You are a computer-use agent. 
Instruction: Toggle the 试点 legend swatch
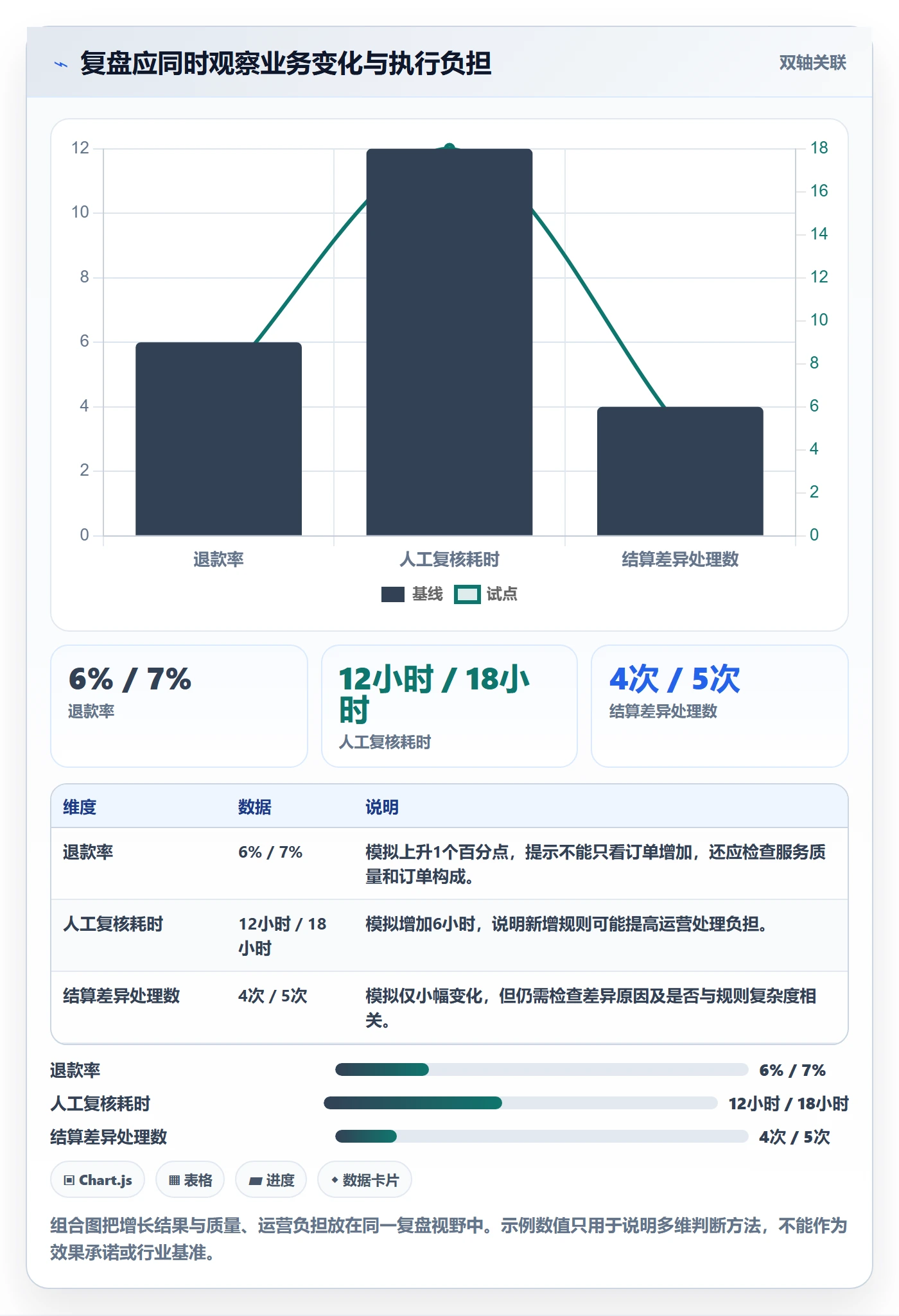pos(467,594)
